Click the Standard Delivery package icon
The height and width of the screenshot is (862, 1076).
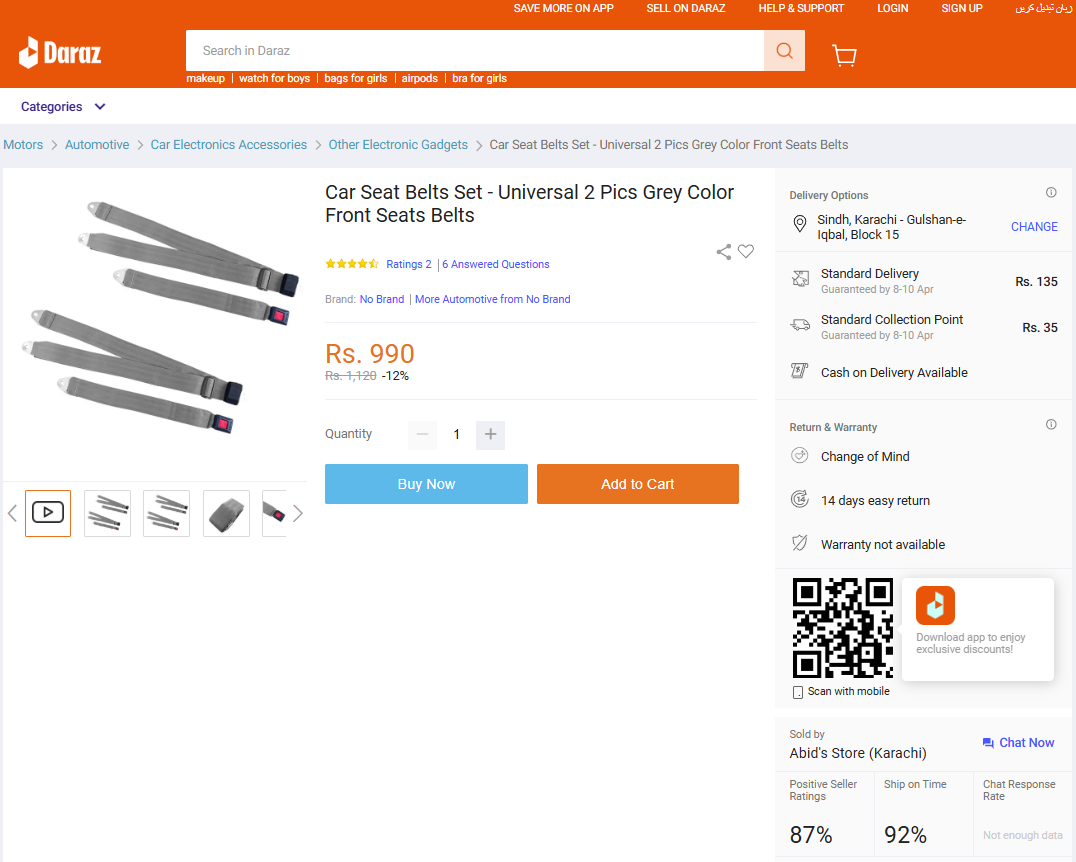[800, 279]
